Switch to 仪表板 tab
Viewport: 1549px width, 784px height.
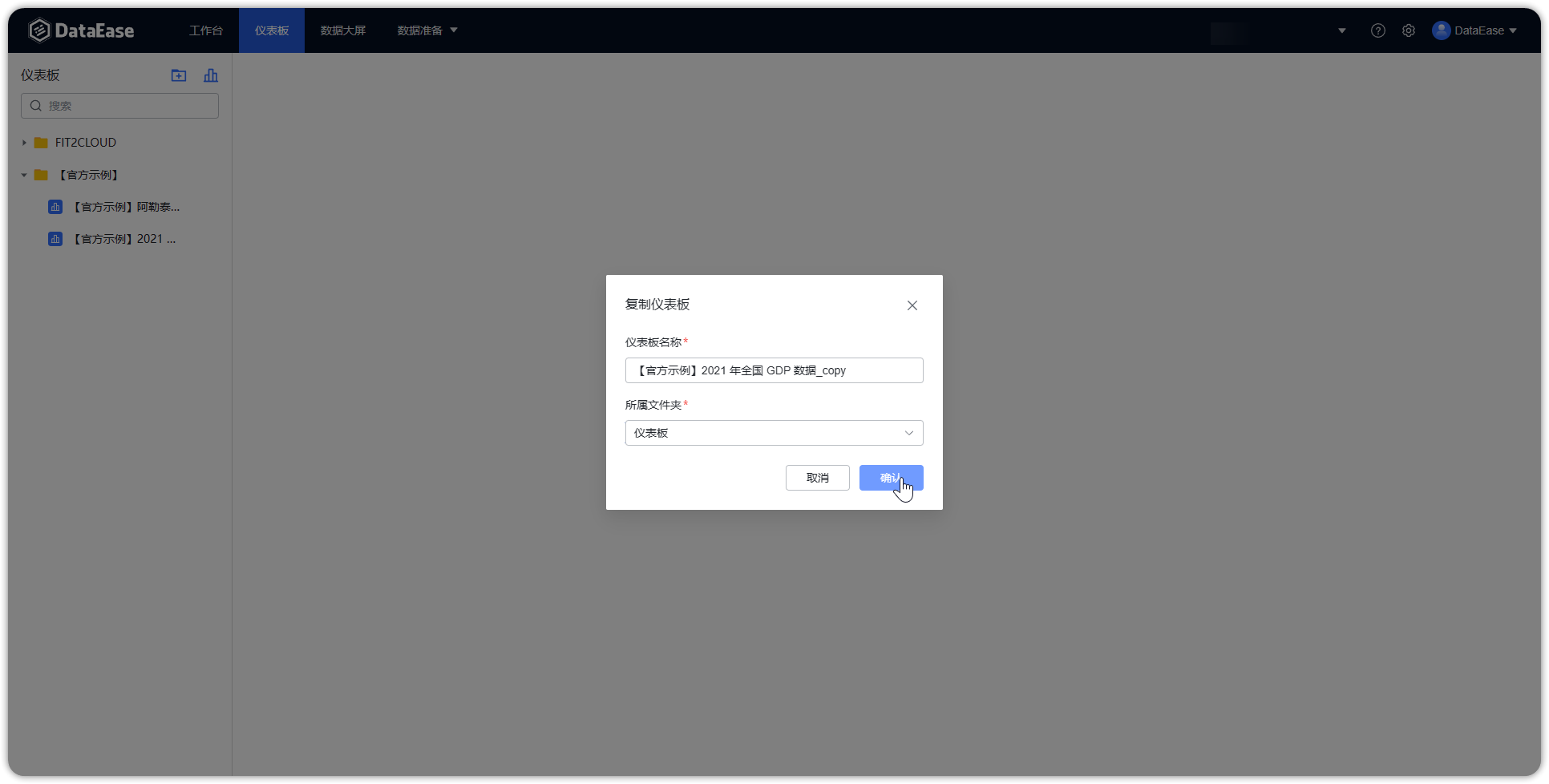[x=272, y=30]
